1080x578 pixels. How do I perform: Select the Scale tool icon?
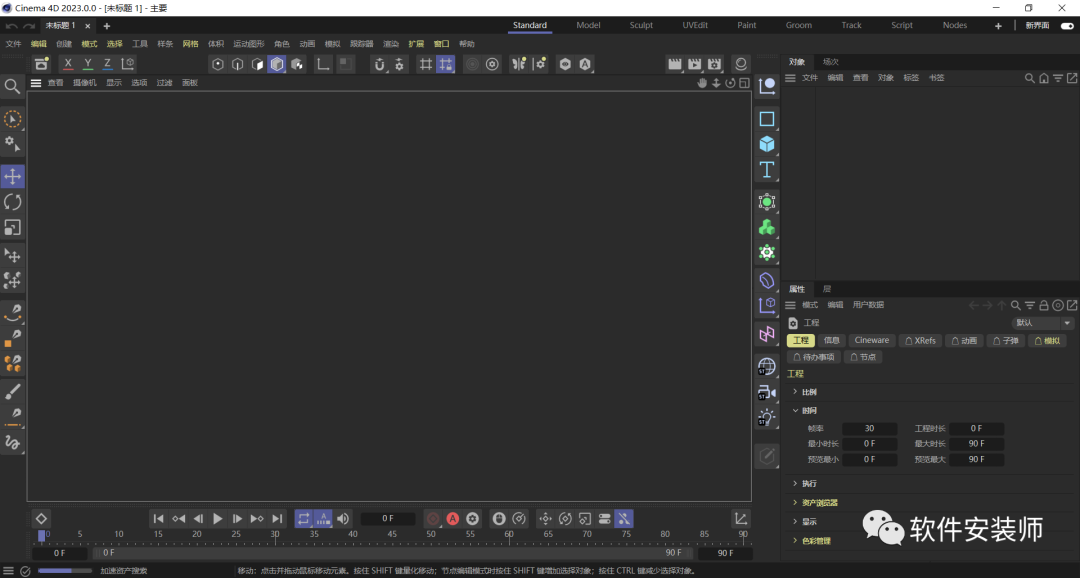point(12,227)
